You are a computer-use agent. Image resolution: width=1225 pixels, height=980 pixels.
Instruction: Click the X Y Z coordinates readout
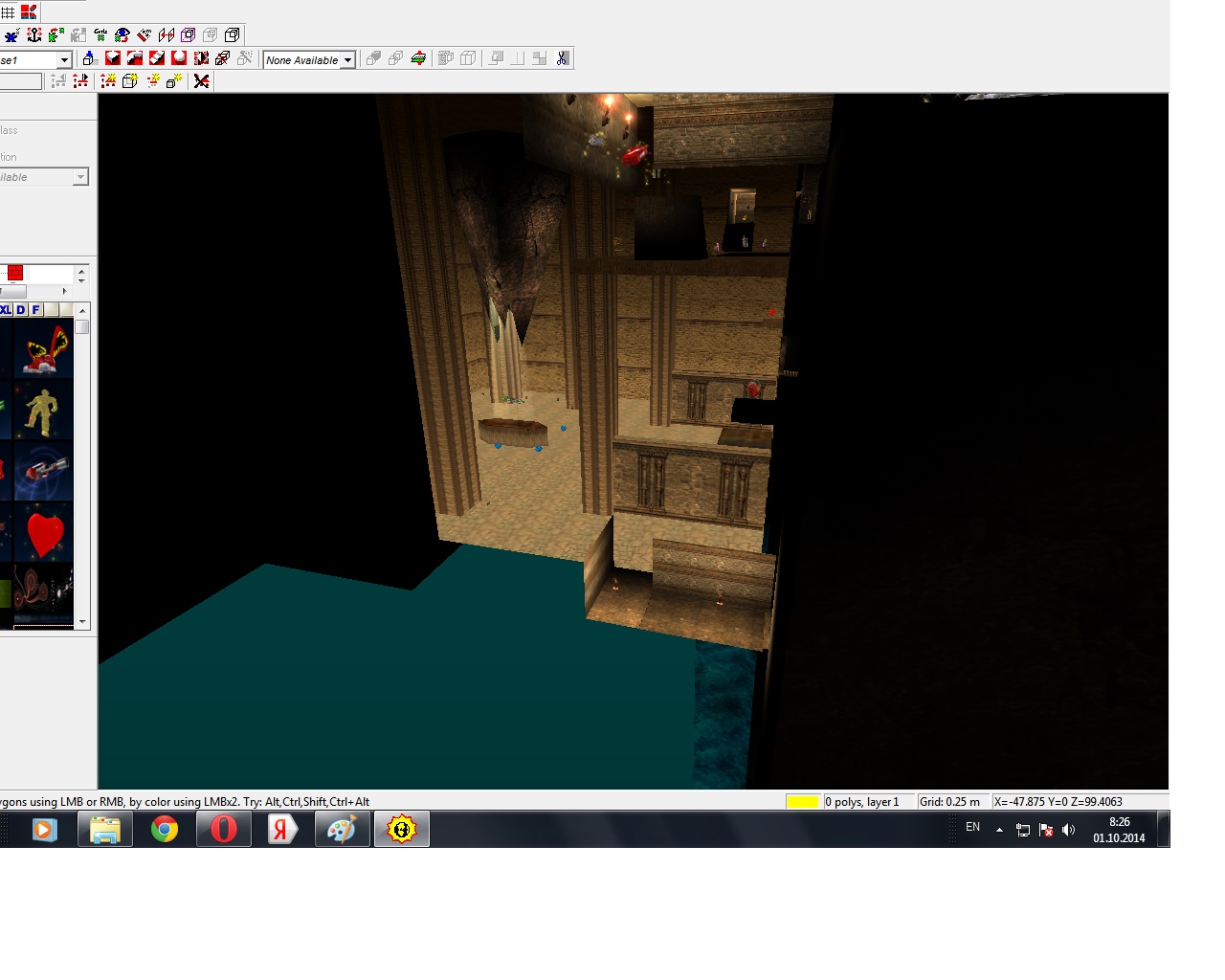1058,802
